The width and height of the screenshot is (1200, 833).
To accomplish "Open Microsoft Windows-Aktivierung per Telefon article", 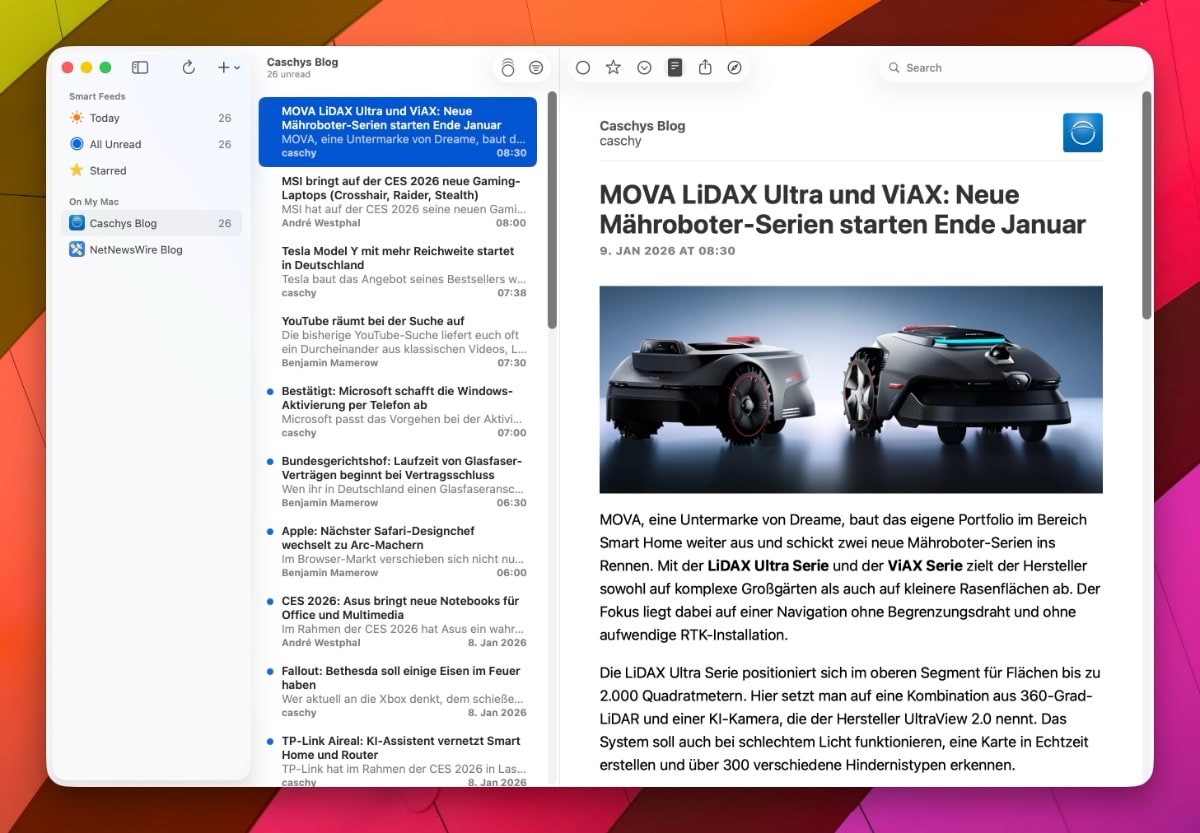I will click(x=398, y=411).
